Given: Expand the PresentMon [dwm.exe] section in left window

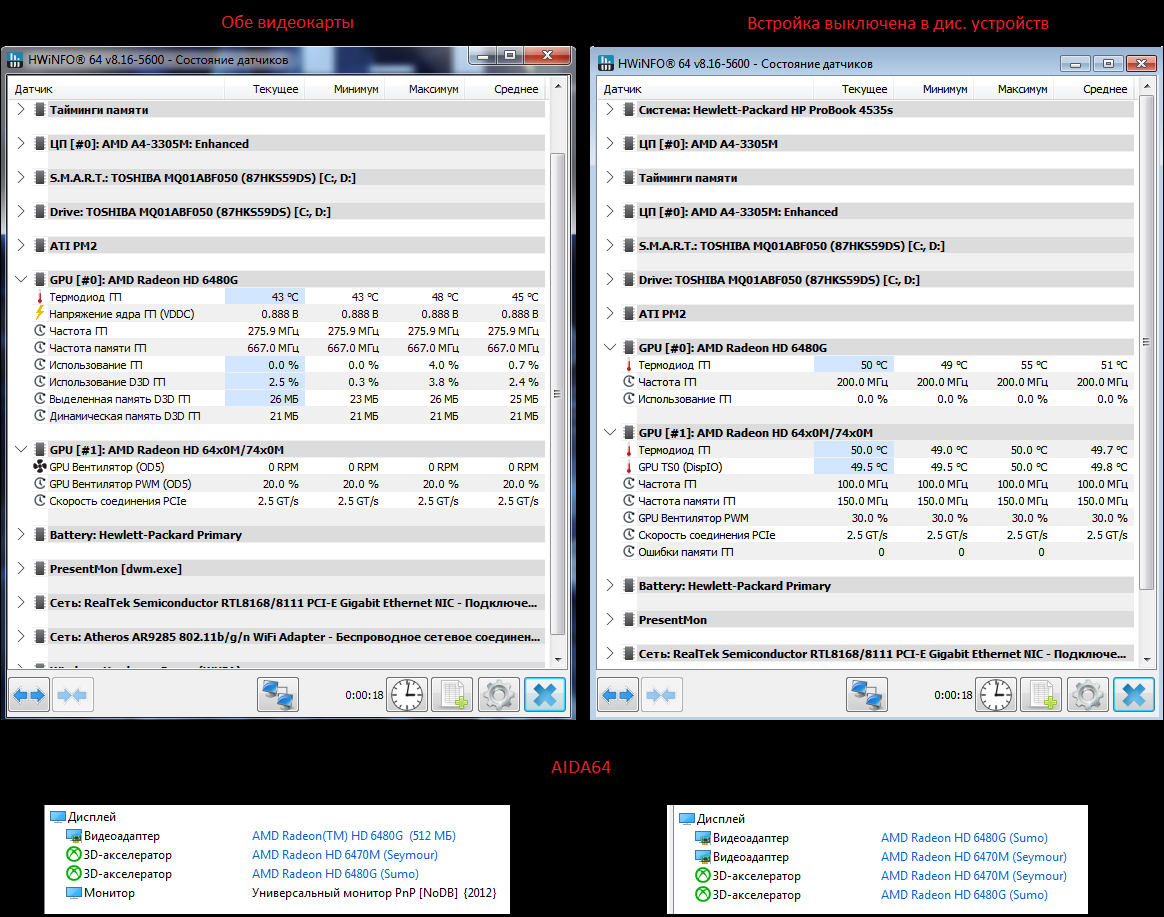Looking at the screenshot, I should (22, 569).
